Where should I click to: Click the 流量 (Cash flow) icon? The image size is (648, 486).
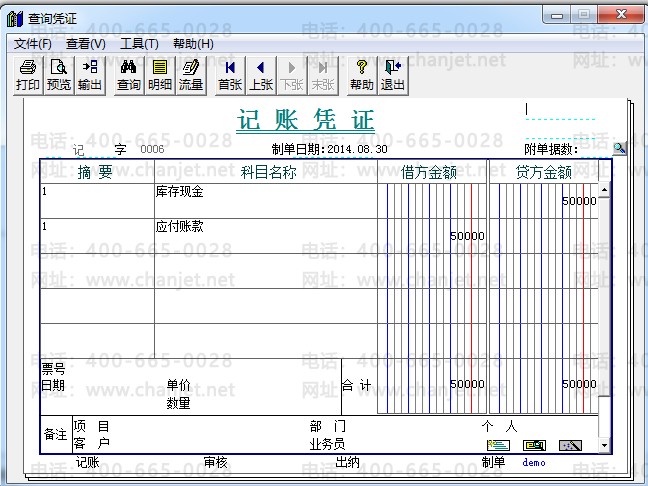point(190,75)
